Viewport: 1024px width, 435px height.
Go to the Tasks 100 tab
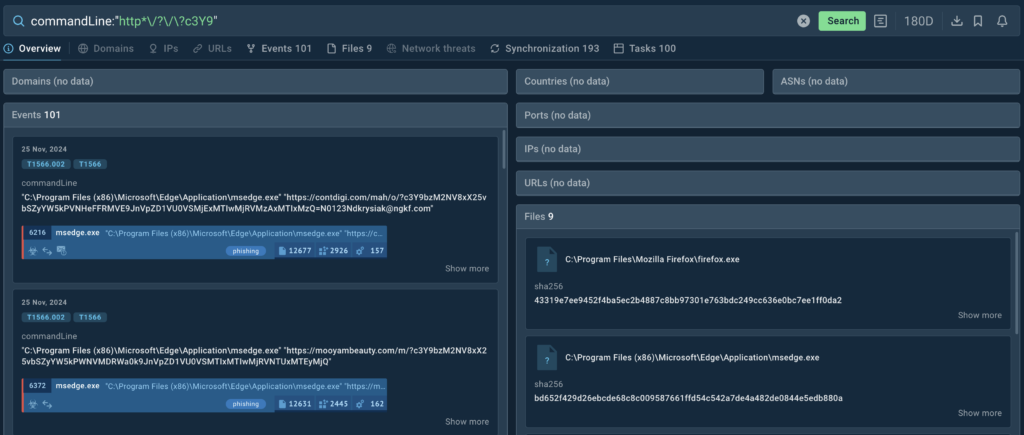[645, 48]
